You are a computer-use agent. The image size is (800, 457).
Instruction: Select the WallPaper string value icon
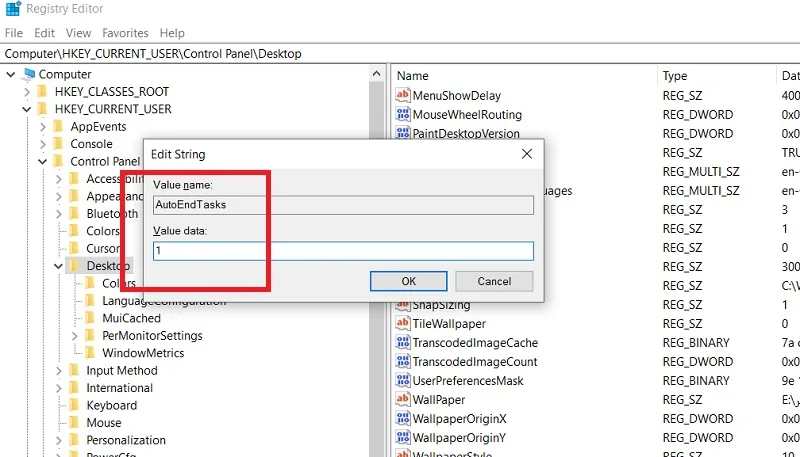pos(403,399)
